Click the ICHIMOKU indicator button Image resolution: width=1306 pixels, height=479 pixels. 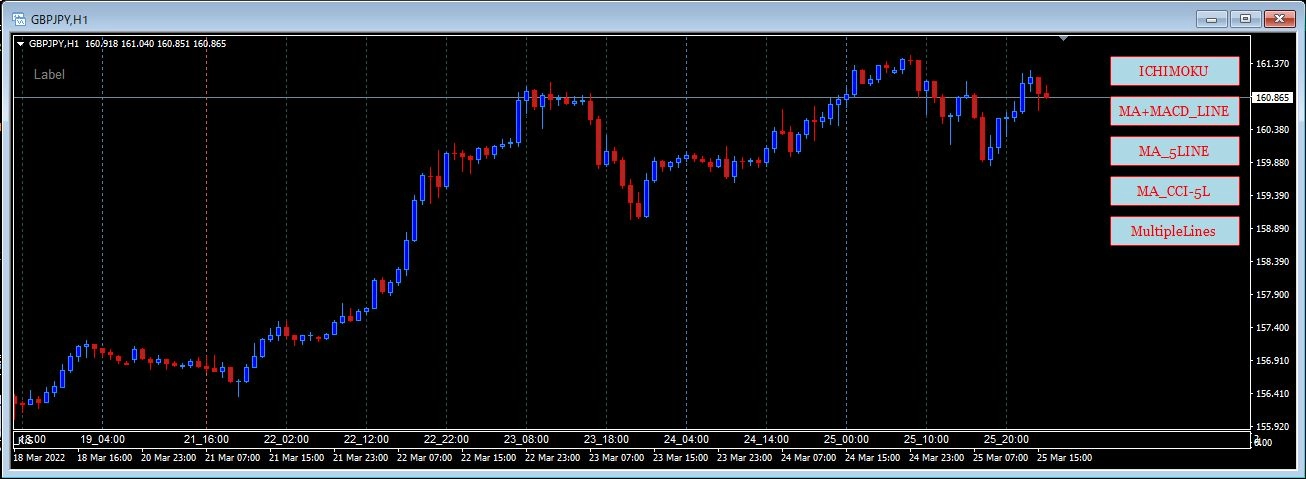pyautogui.click(x=1175, y=71)
